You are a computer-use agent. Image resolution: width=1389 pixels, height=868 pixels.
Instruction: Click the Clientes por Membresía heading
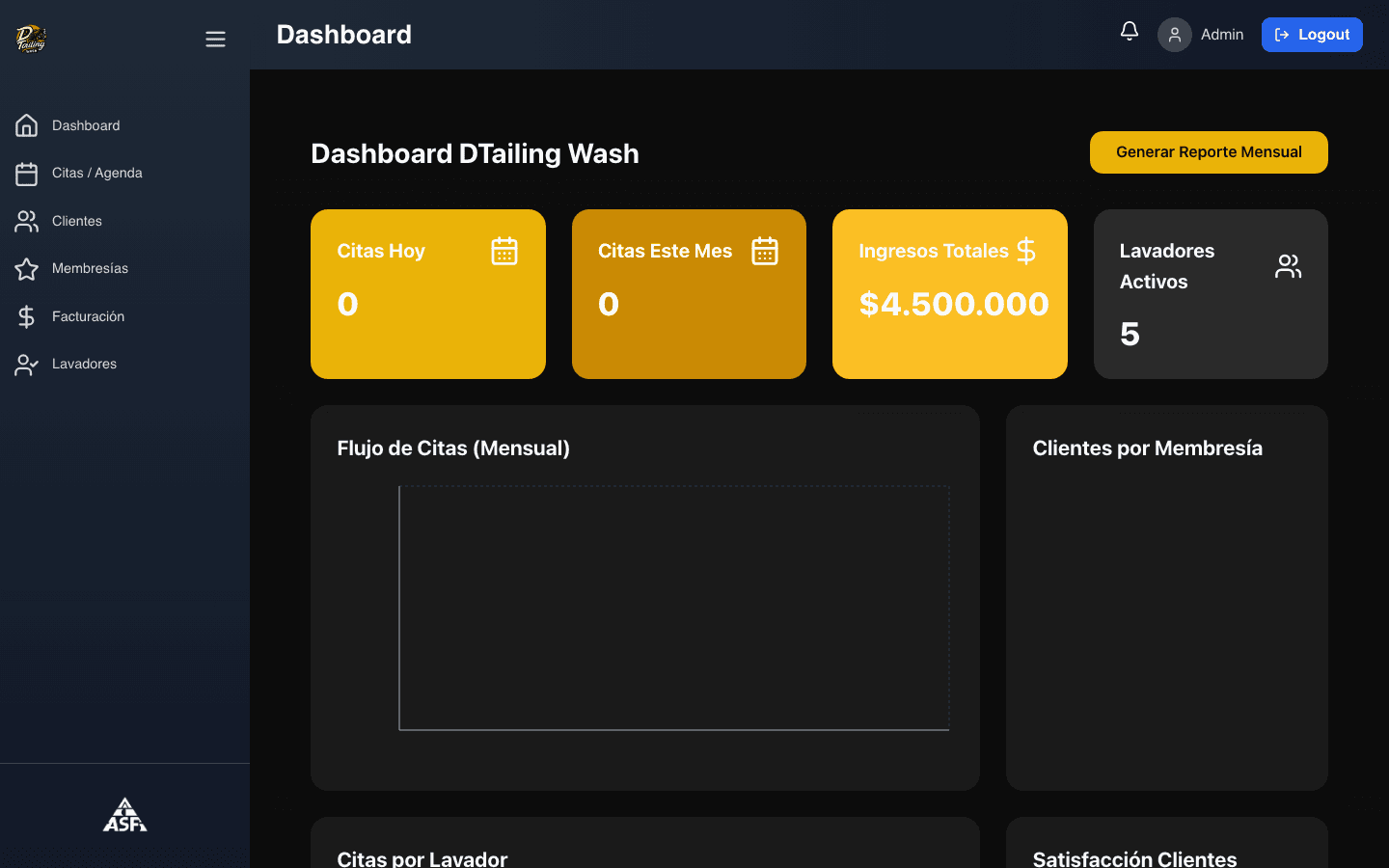point(1147,448)
